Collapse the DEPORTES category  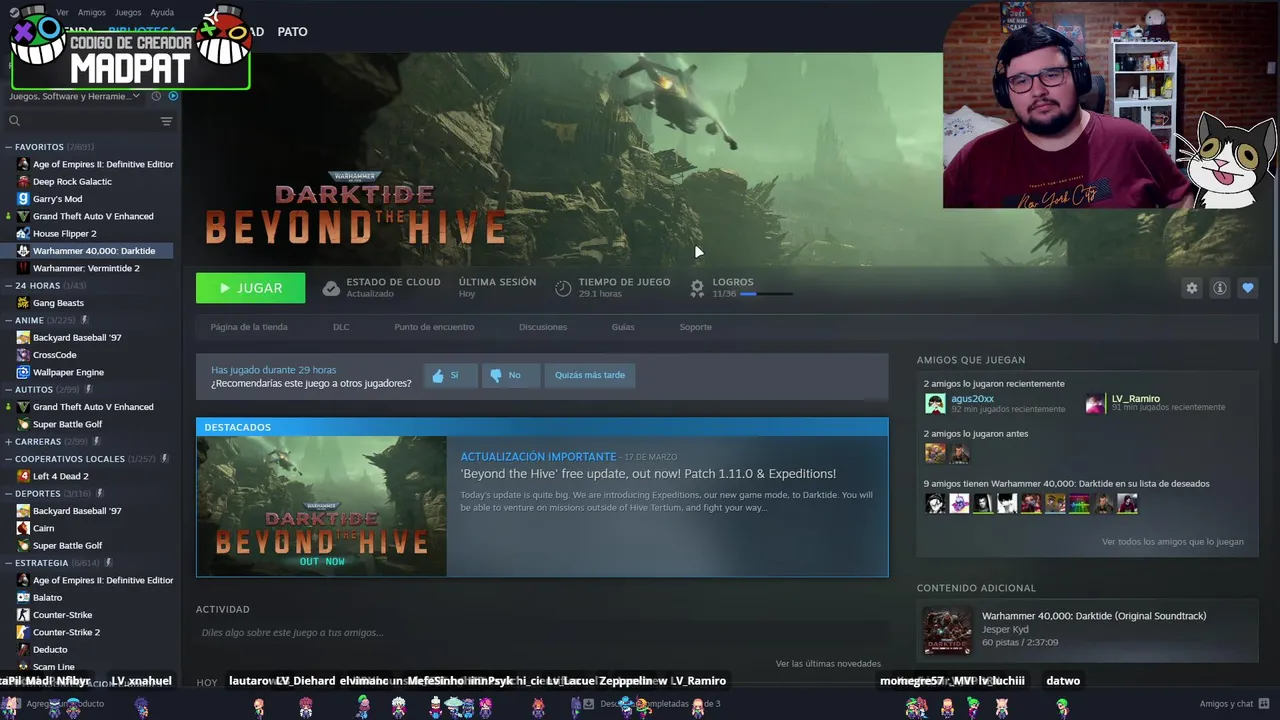tap(8, 493)
